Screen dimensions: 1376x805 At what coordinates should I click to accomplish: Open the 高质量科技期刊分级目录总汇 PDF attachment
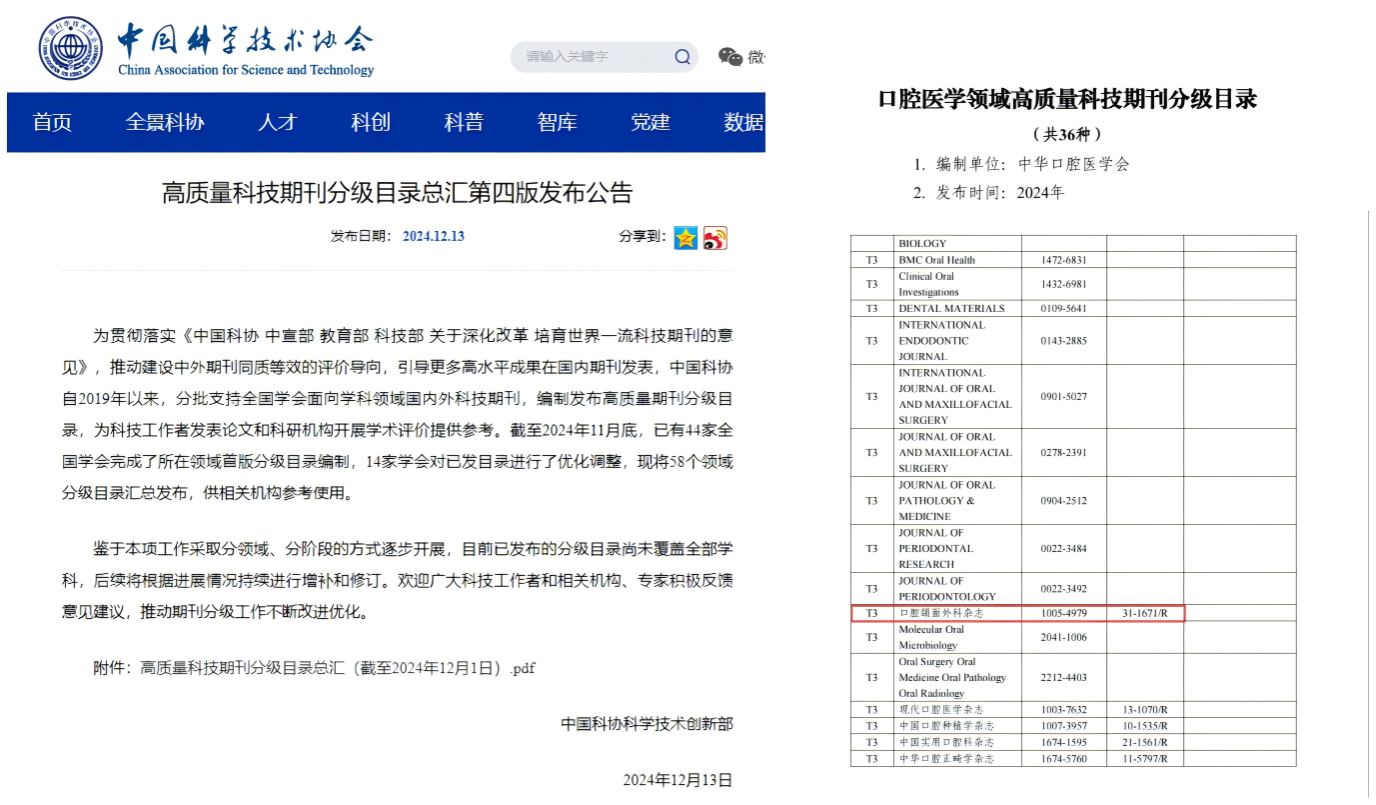338,667
